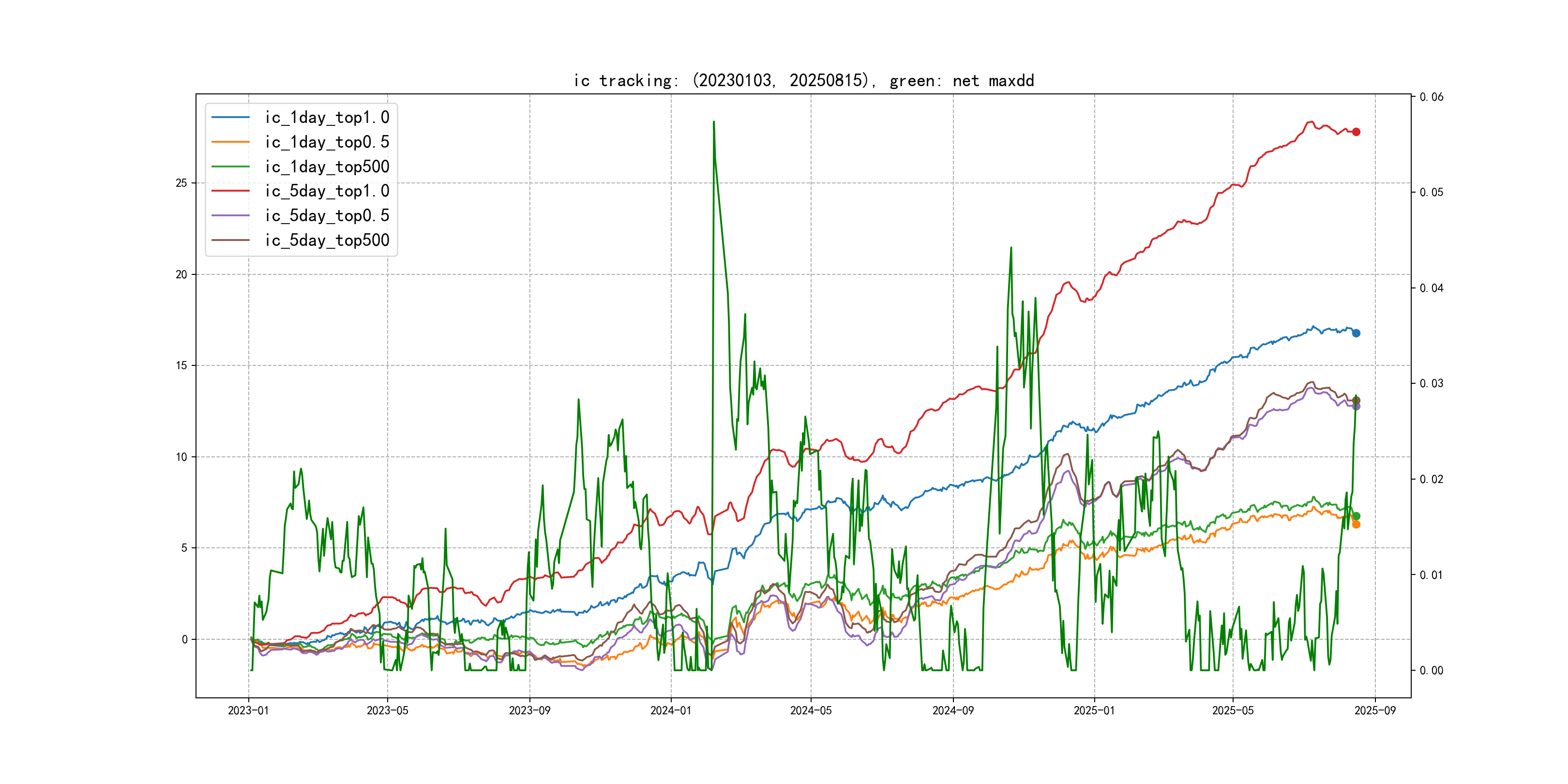Click the 2024-09 x-axis tick label
The image size is (1568, 784).
coord(953,710)
